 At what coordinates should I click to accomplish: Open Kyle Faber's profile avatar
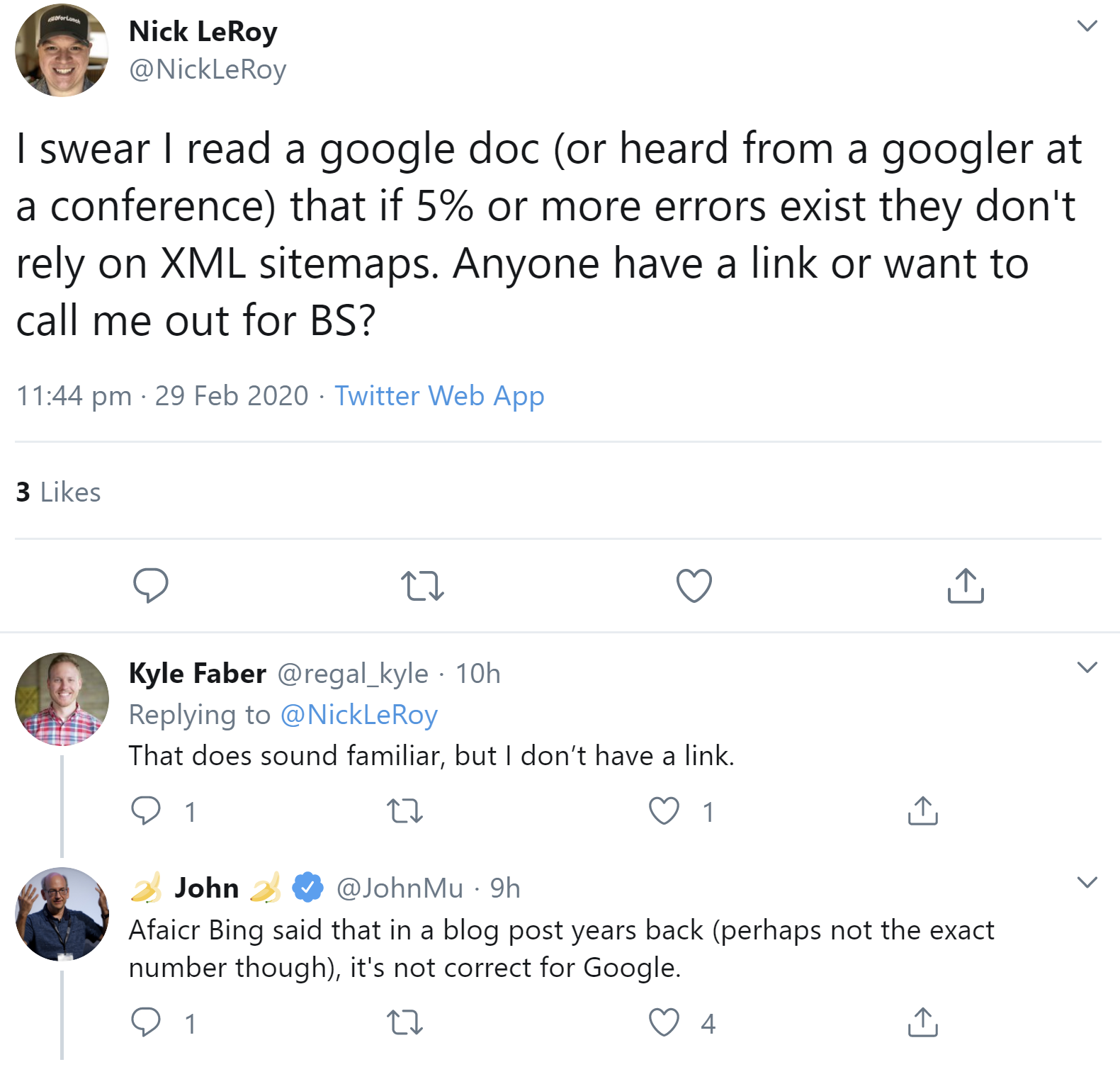(62, 699)
